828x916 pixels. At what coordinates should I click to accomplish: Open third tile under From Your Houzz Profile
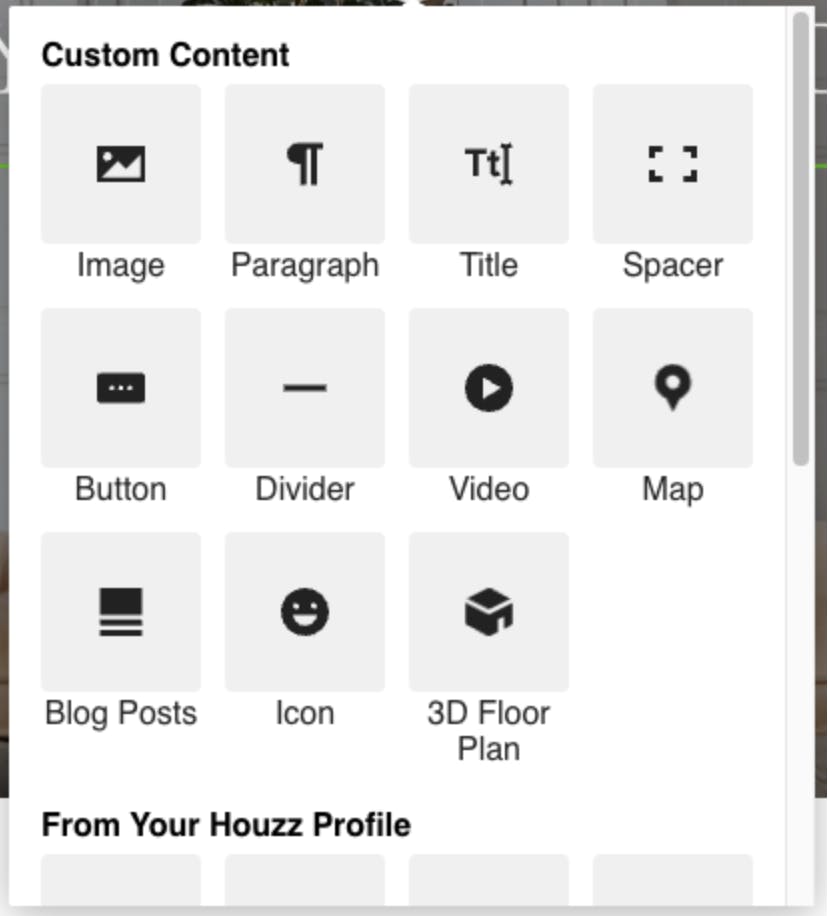[489, 880]
